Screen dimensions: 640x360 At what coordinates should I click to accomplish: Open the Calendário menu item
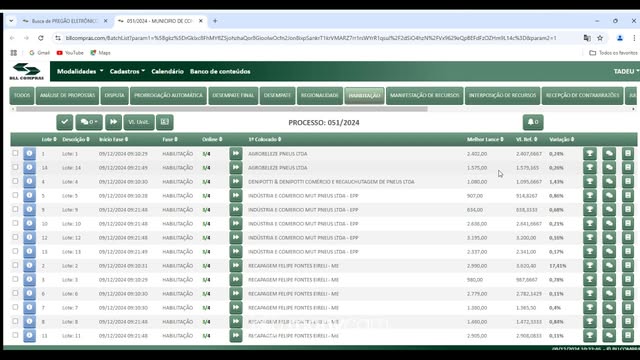[x=167, y=71]
